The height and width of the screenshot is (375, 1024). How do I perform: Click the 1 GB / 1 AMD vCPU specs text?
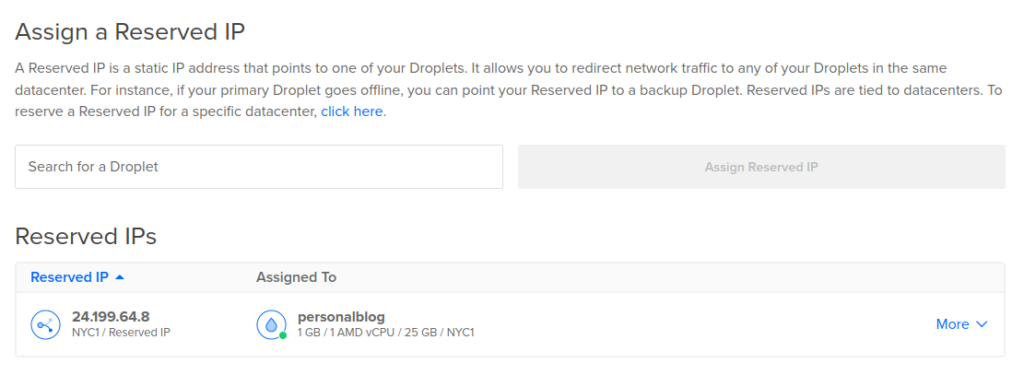coord(386,333)
